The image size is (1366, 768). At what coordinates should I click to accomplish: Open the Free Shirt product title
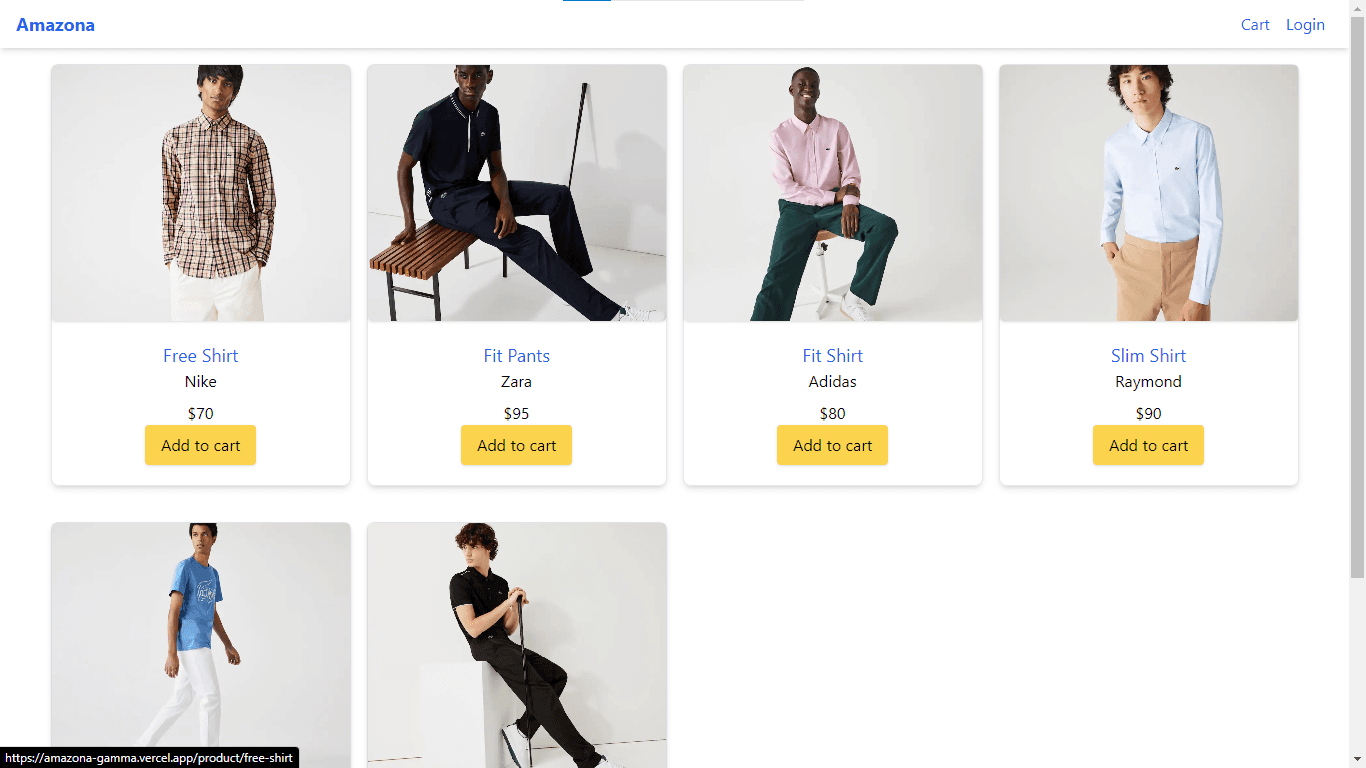(200, 356)
